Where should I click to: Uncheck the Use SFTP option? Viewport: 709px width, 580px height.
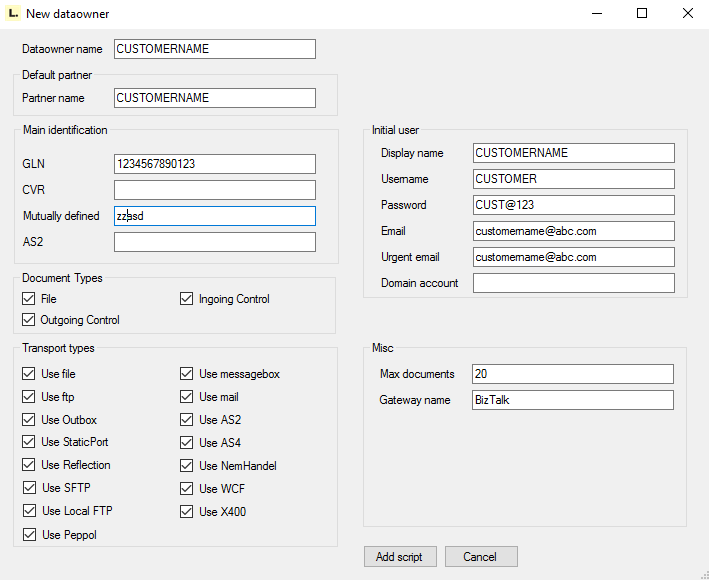pos(28,489)
